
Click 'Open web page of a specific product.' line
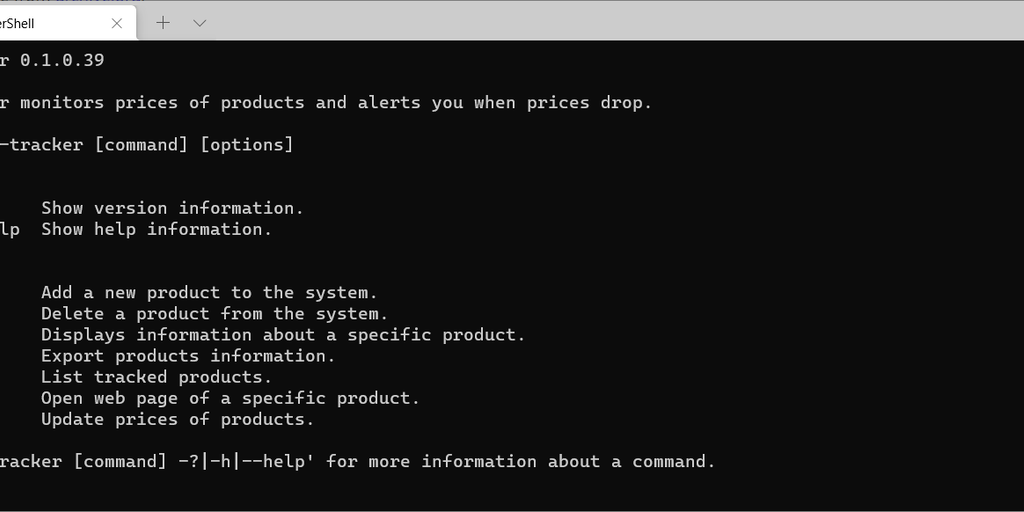[230, 398]
